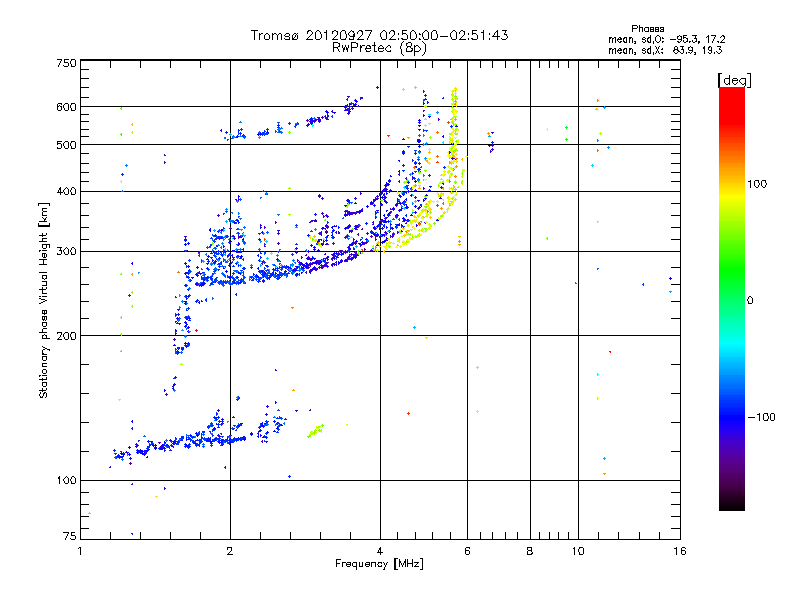Image resolution: width=800 pixels, height=600 pixels.
Task: Click the 'Phases' header text
Action: (x=647, y=29)
